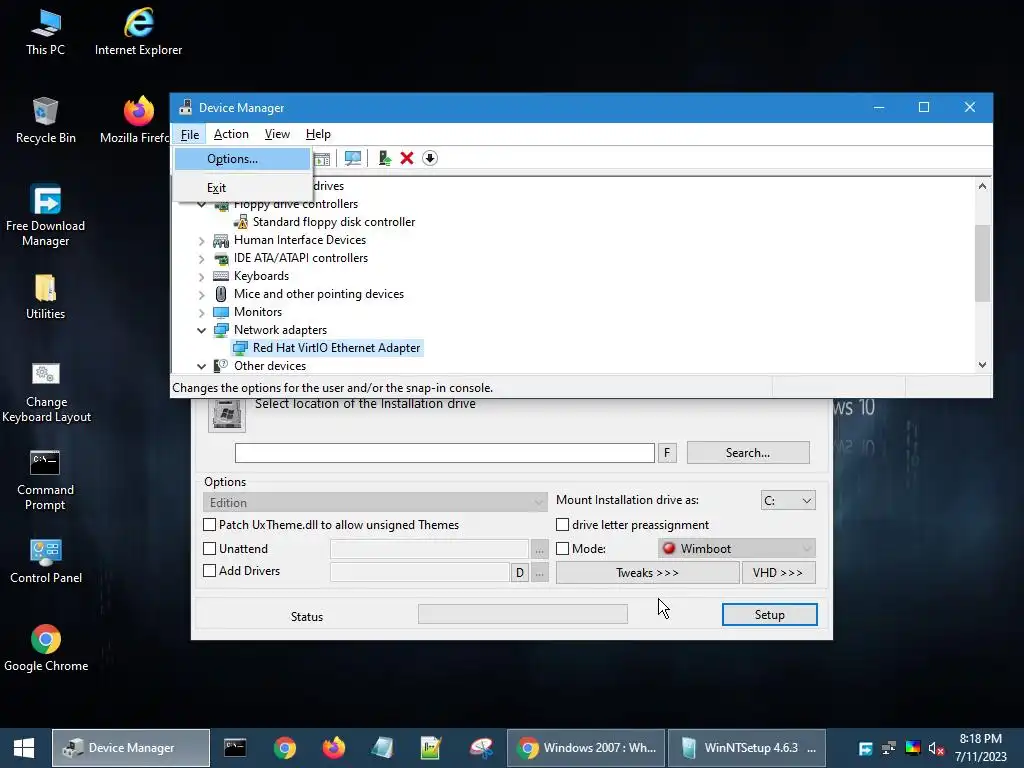Switch to WinNTSetup 4.6.3 taskbar button
1024x768 pixels.
coord(747,748)
